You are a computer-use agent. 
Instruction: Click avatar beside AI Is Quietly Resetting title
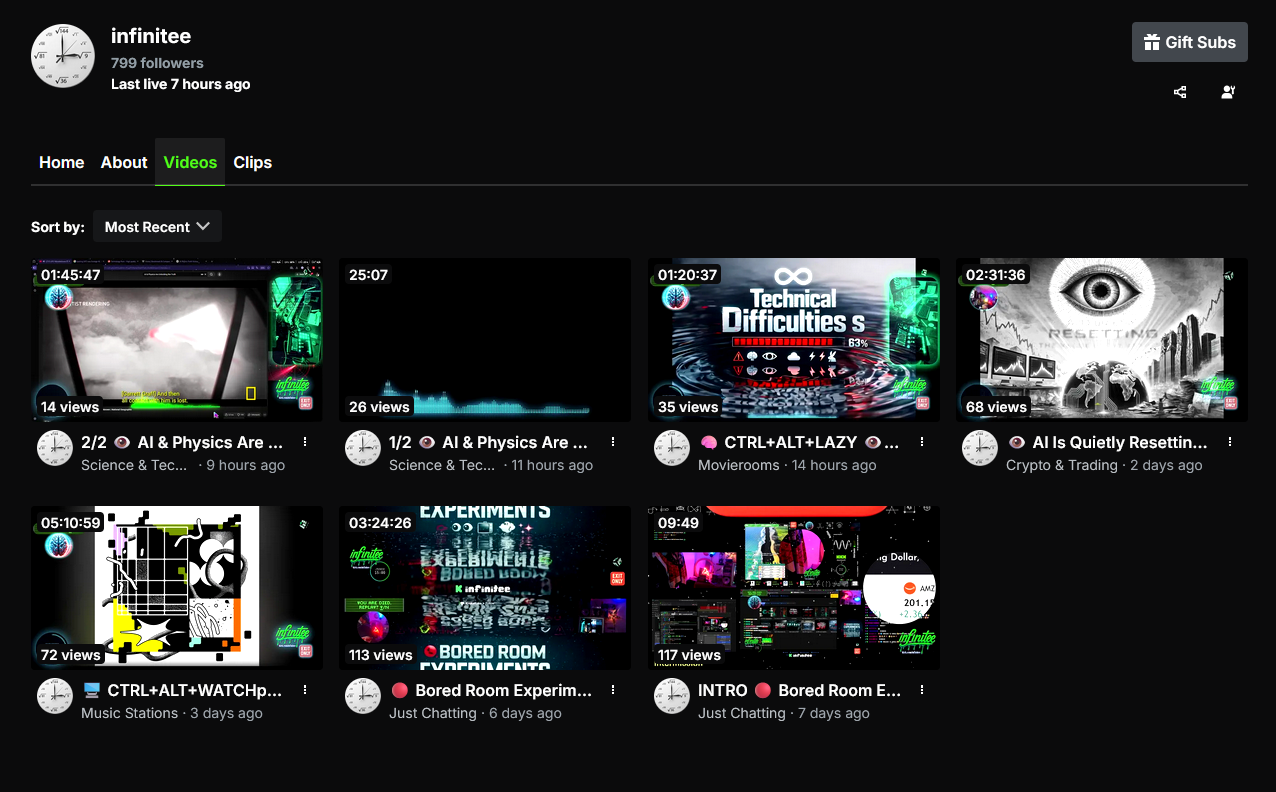(980, 448)
